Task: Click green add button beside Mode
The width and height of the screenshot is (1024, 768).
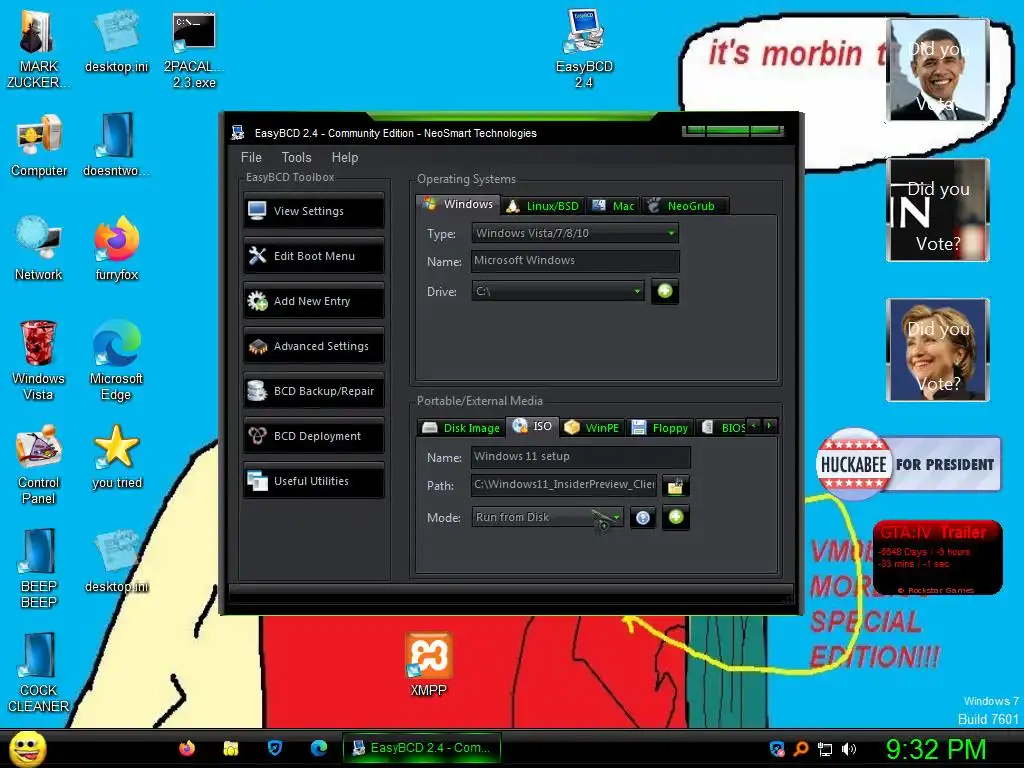Action: click(676, 517)
